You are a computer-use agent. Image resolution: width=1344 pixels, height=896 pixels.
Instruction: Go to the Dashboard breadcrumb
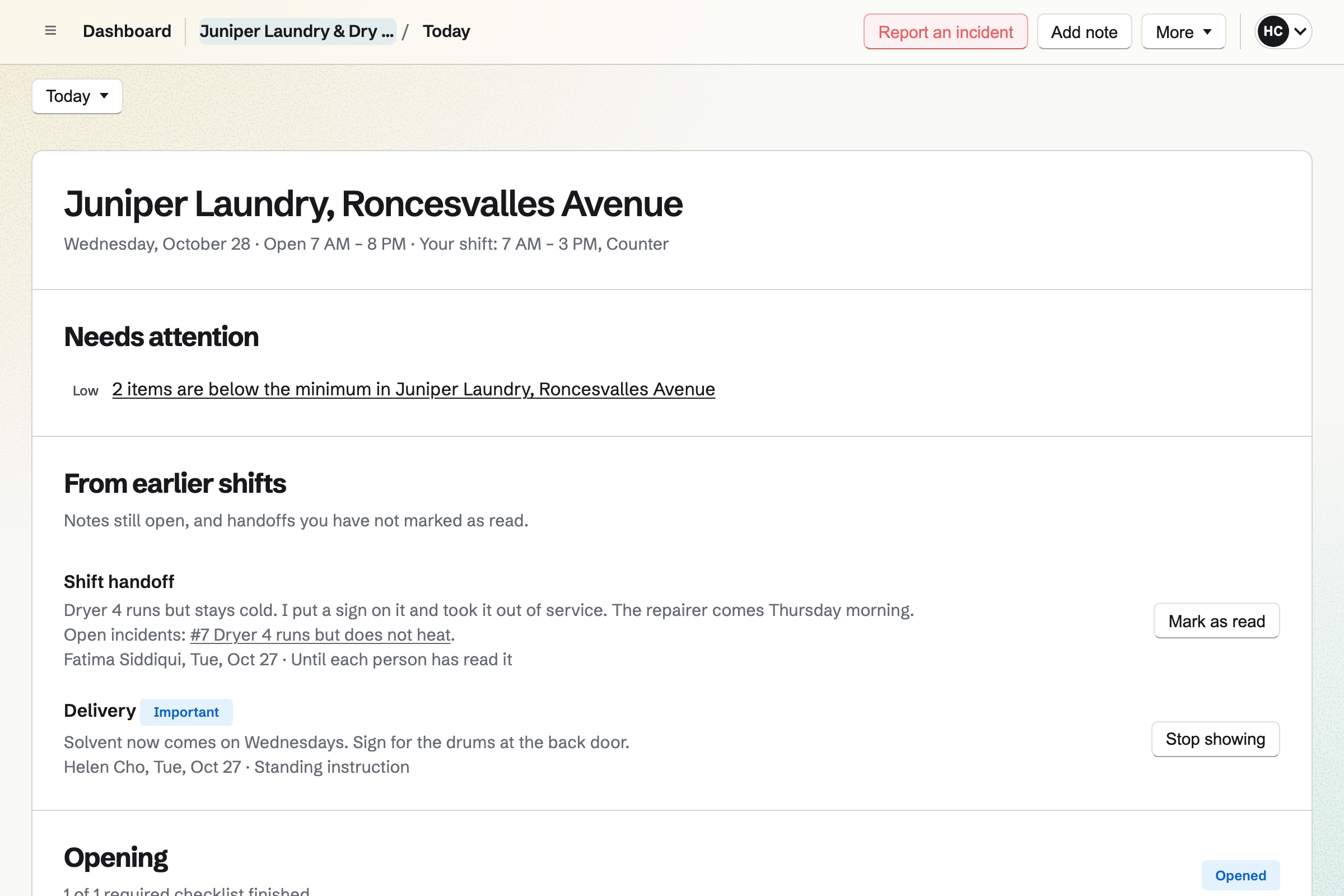[127, 31]
